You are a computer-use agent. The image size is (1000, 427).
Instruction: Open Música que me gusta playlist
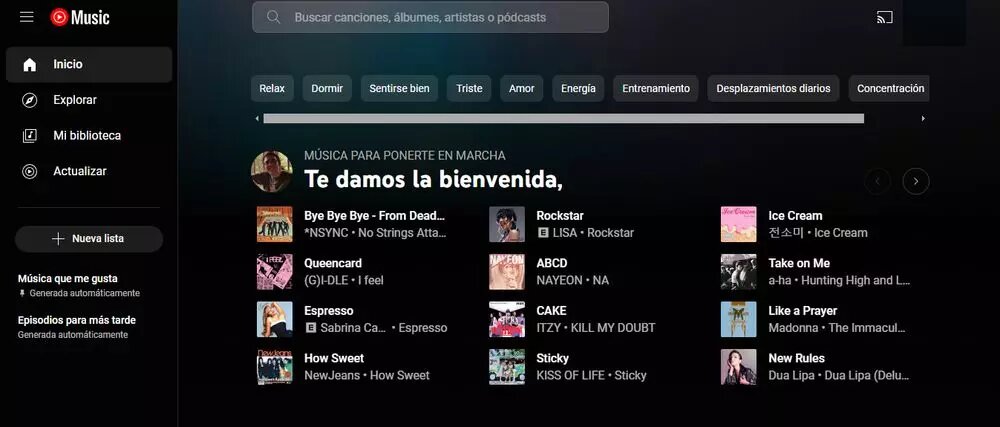tap(89, 285)
